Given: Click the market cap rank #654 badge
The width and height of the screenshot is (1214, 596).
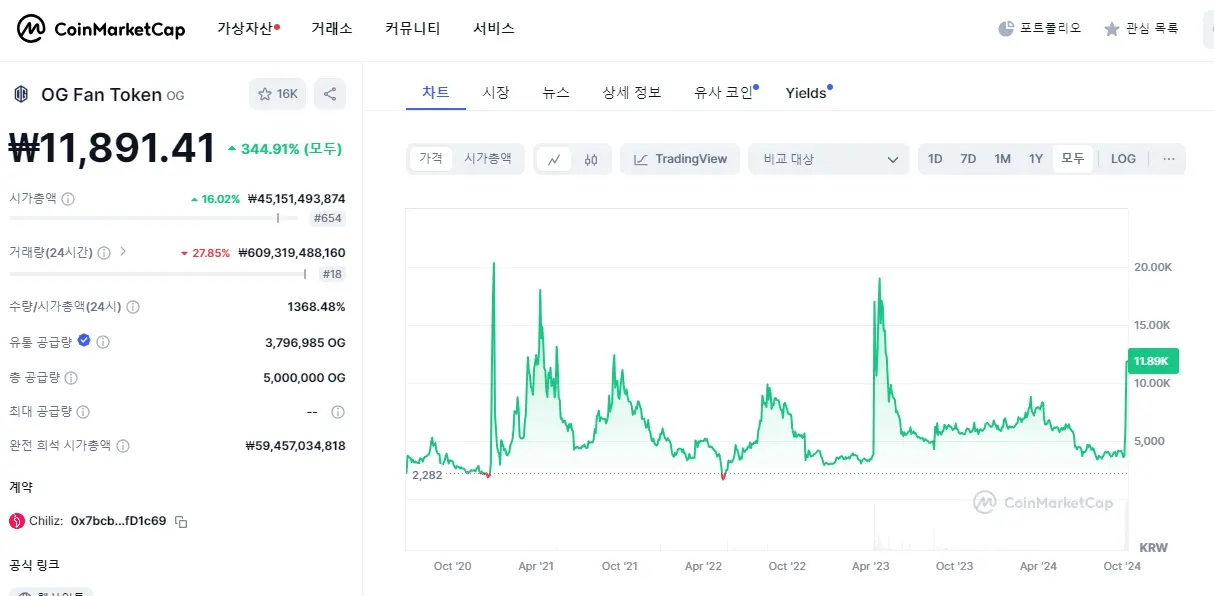Looking at the screenshot, I should tap(328, 218).
